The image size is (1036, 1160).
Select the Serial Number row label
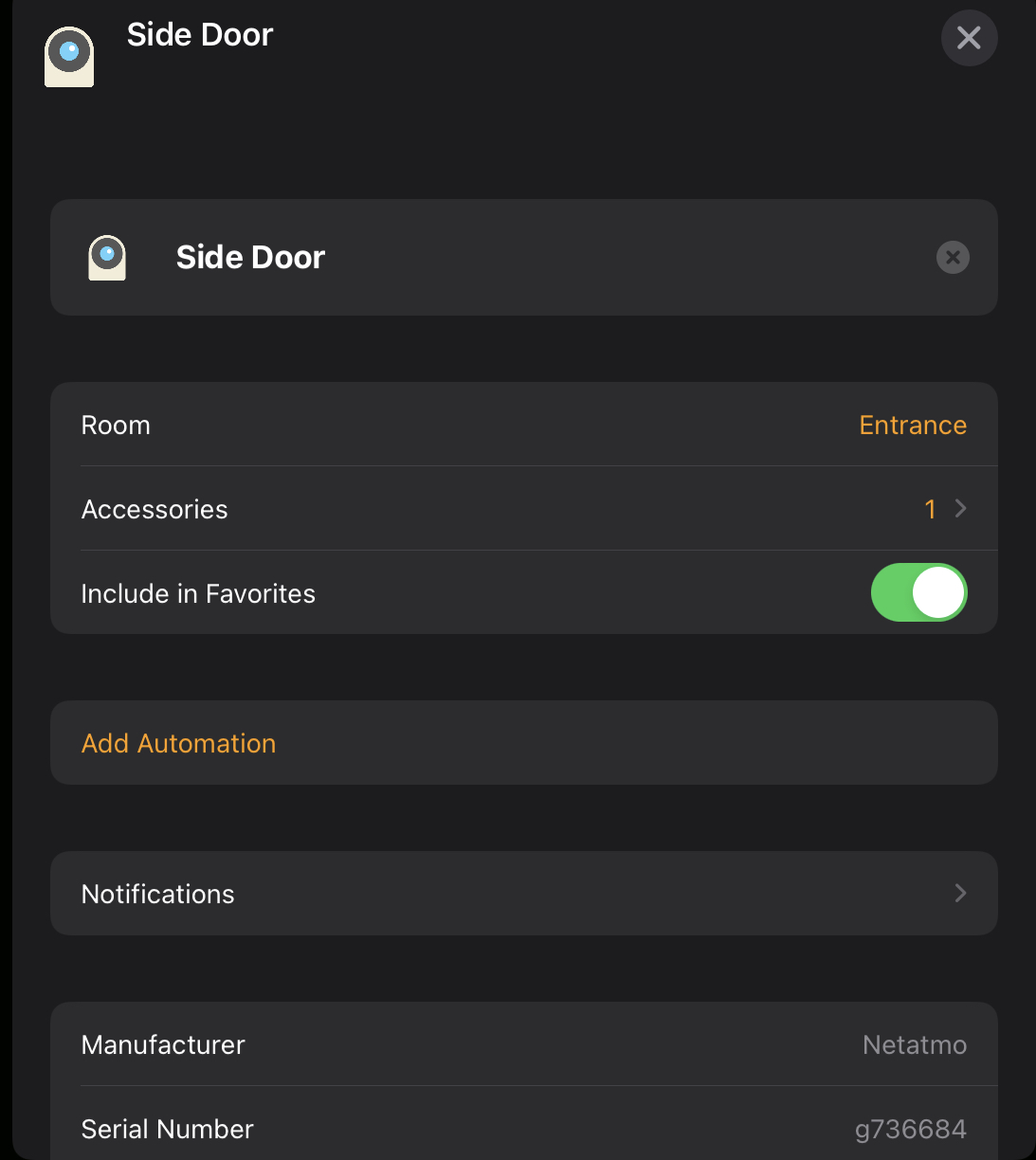pyautogui.click(x=168, y=1130)
